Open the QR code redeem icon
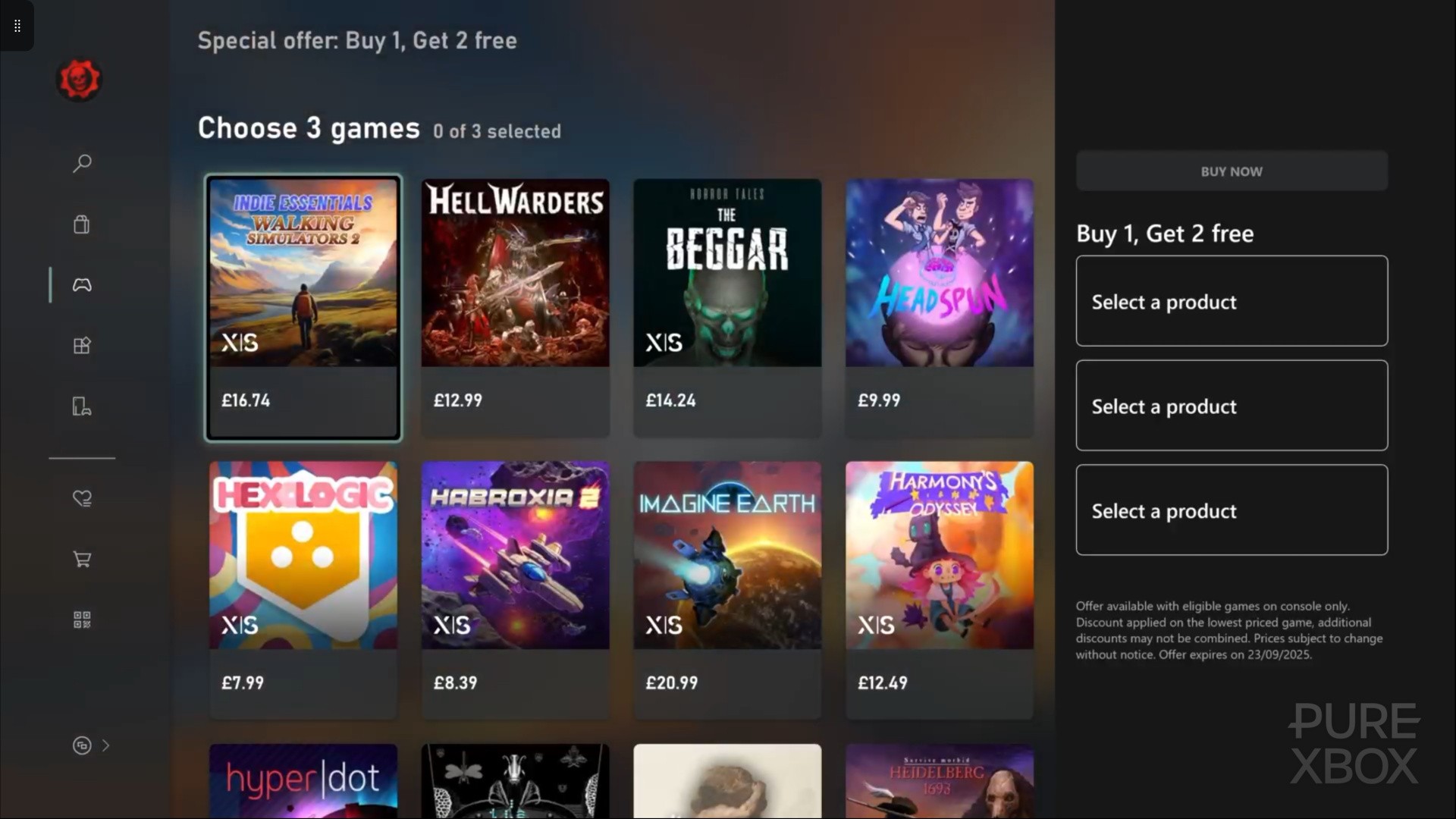The width and height of the screenshot is (1456, 819). click(82, 620)
